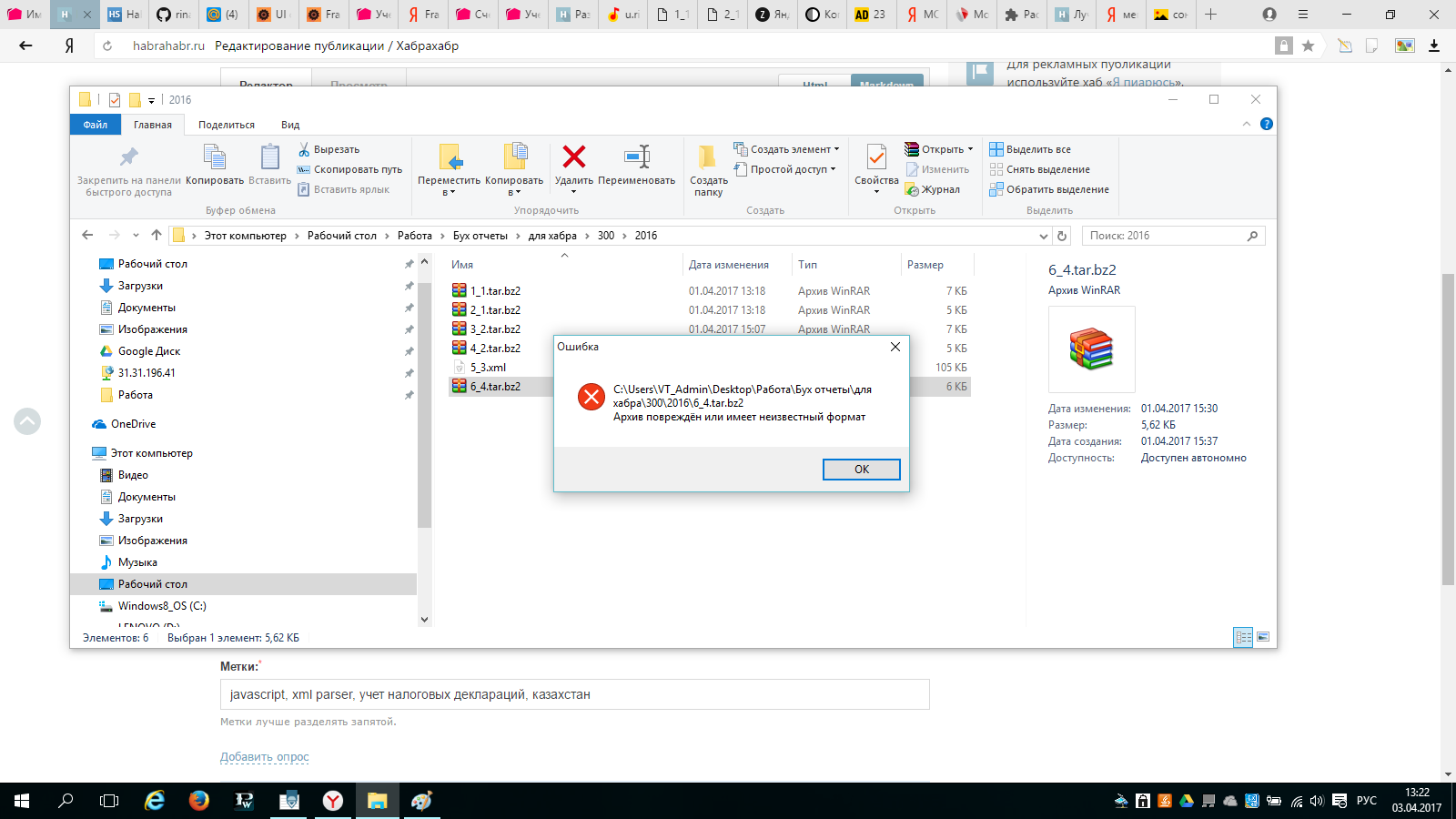Refresh the Explorer address bar location

1062,236
